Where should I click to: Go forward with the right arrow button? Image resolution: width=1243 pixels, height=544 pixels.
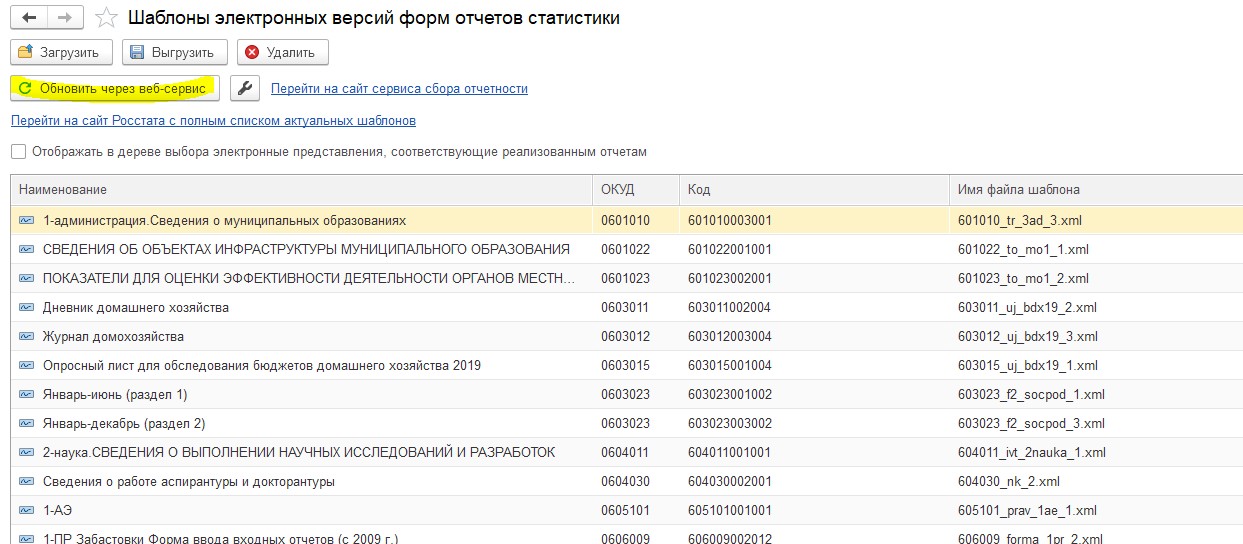(x=64, y=18)
